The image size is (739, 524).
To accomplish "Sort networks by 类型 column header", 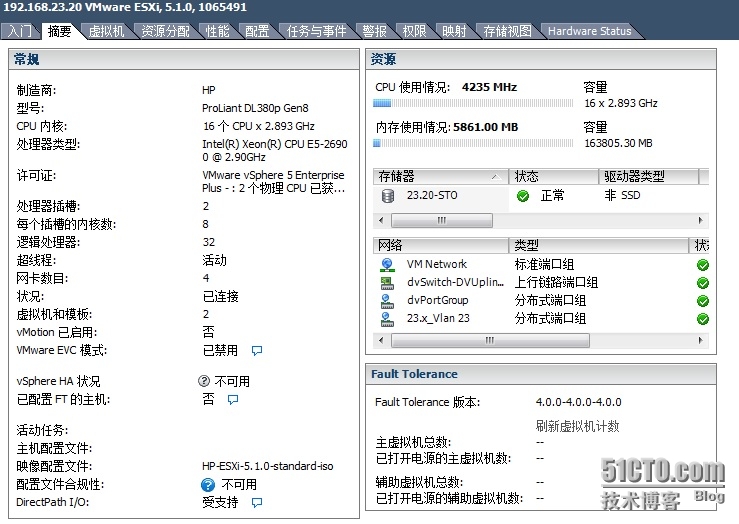I will (599, 245).
